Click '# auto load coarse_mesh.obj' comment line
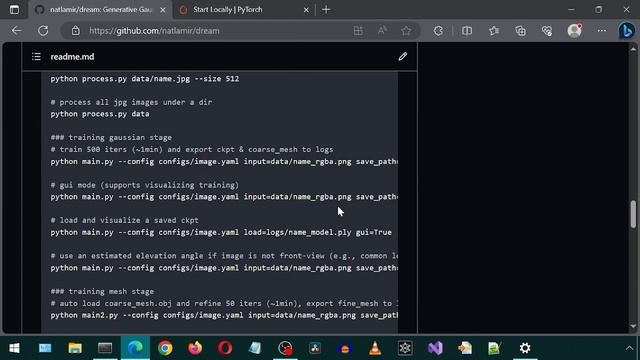 pos(224,303)
